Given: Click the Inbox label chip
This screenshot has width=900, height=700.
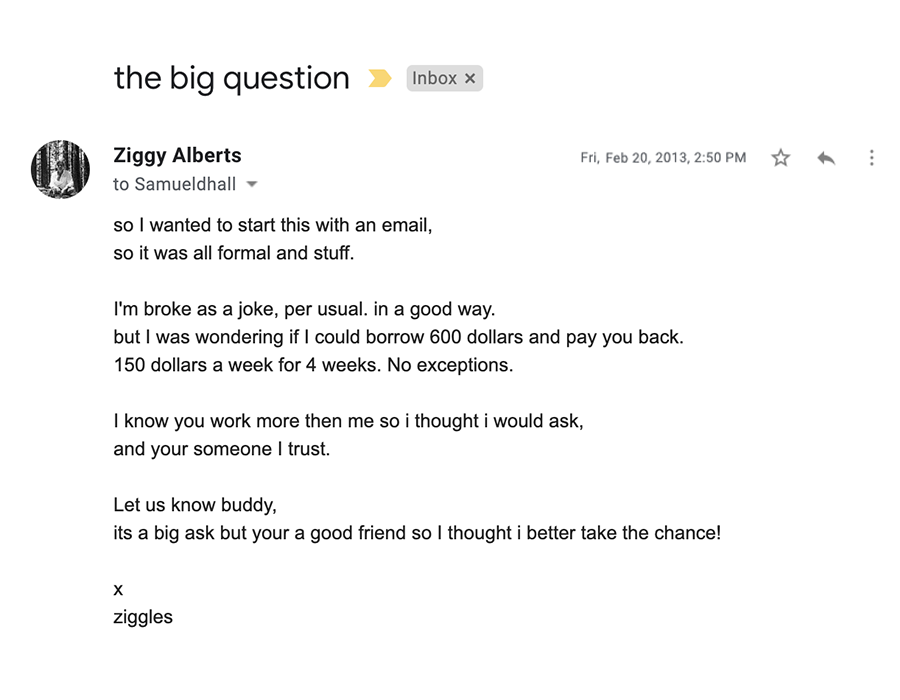Looking at the screenshot, I should point(444,78).
